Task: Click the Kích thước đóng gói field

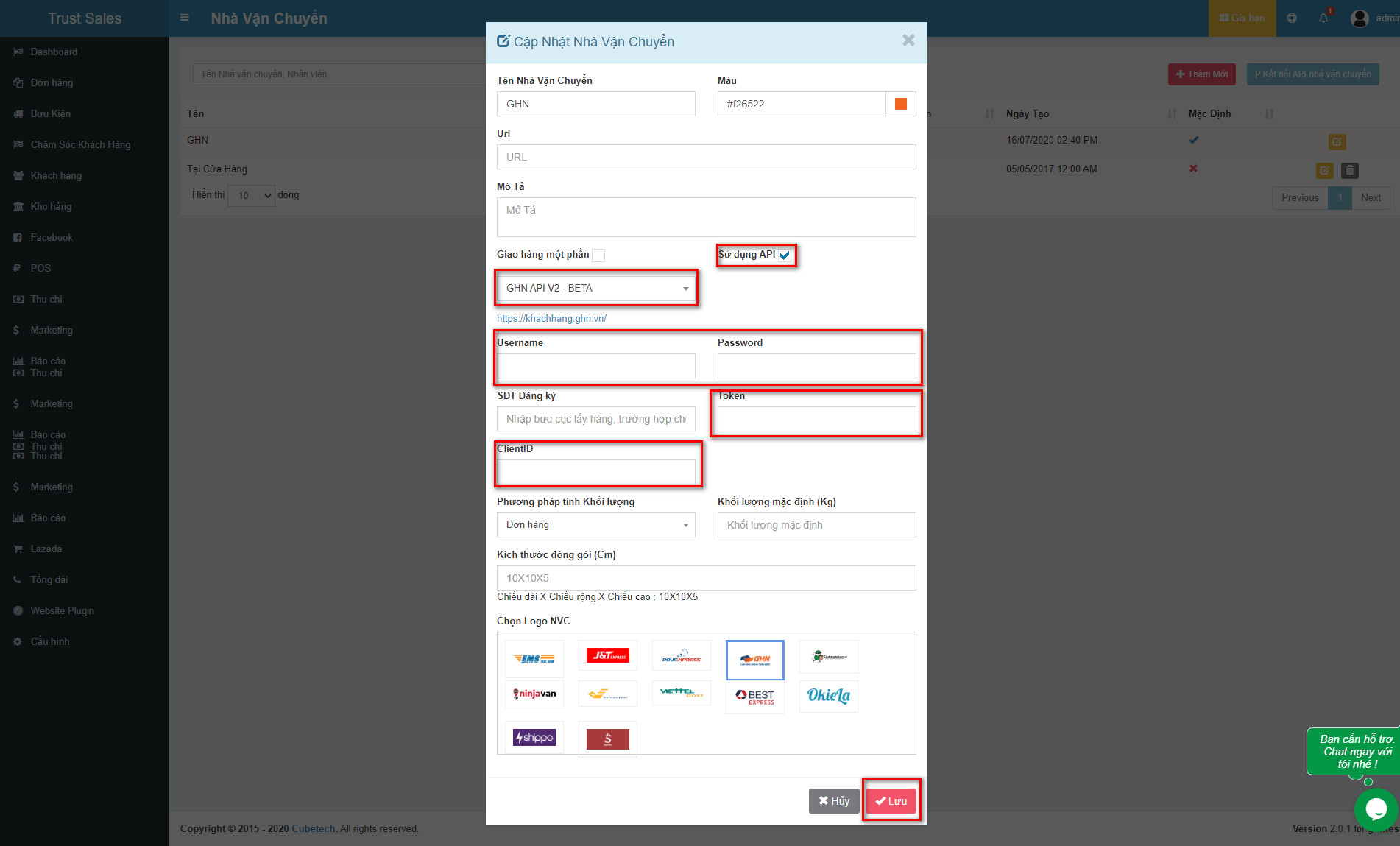Action: pyautogui.click(x=707, y=578)
